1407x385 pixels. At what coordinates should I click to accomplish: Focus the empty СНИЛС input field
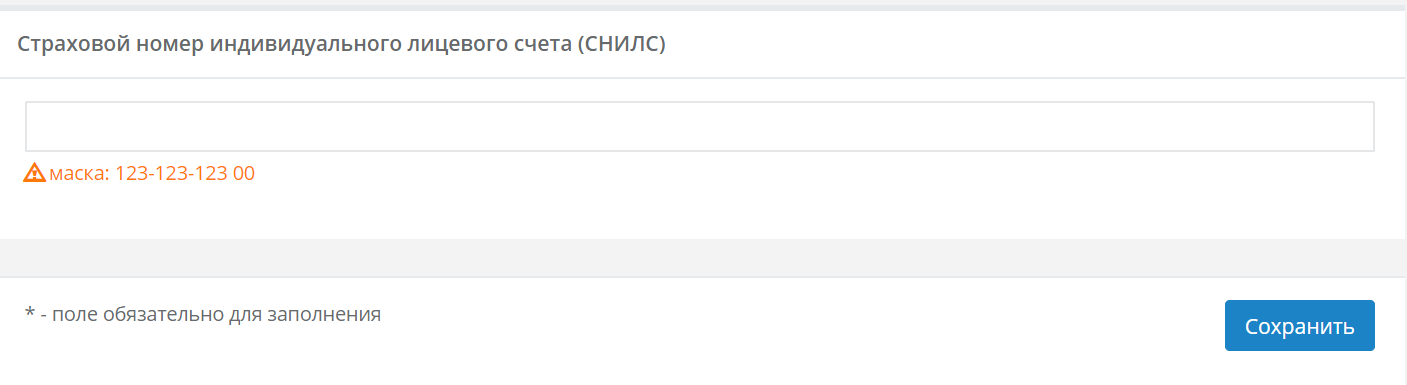tap(700, 126)
